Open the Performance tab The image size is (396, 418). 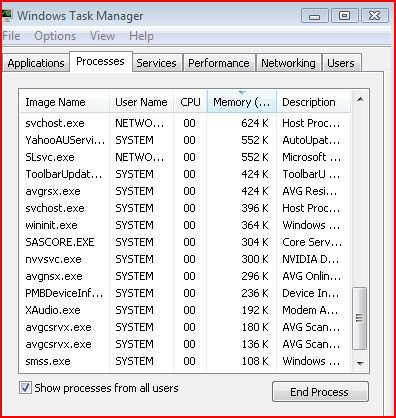(x=219, y=63)
